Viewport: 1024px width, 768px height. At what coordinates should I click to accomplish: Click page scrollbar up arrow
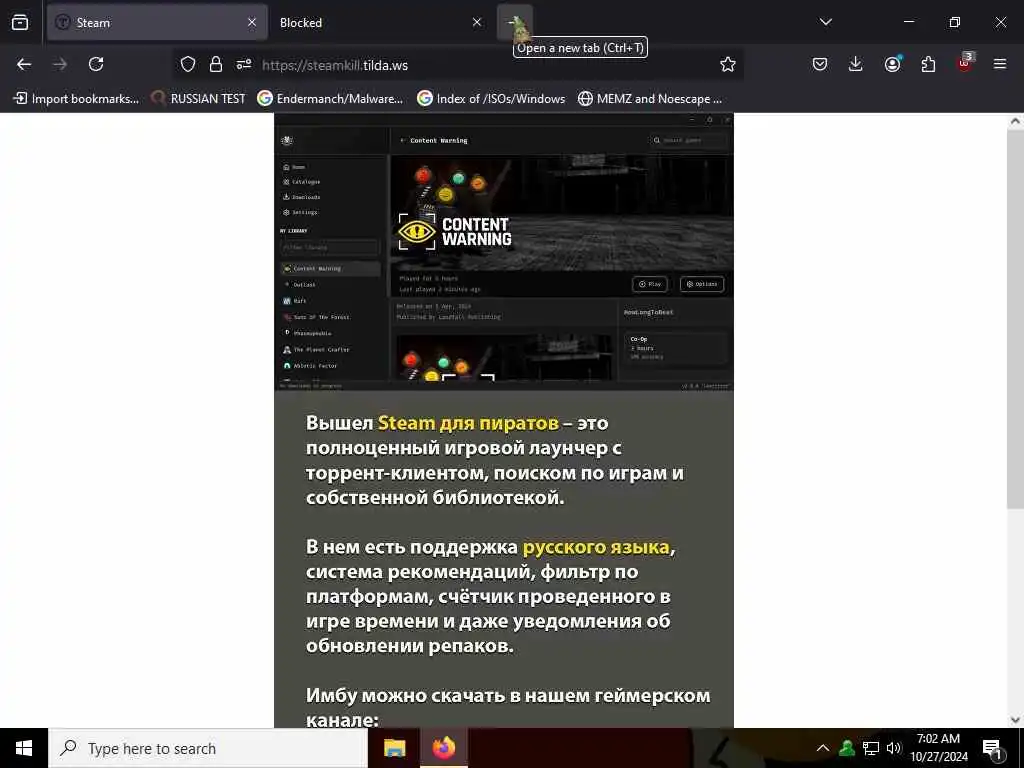(x=1016, y=121)
